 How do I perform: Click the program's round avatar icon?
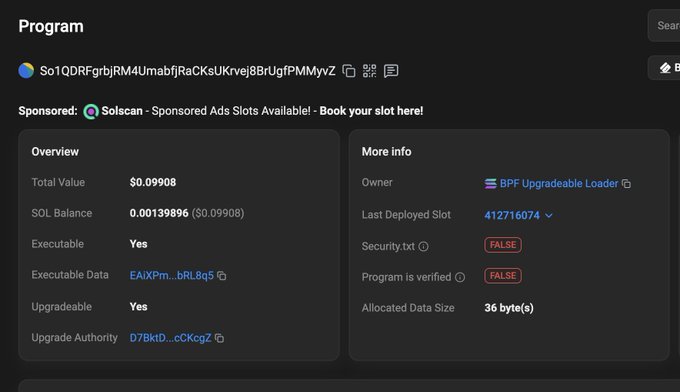26,70
